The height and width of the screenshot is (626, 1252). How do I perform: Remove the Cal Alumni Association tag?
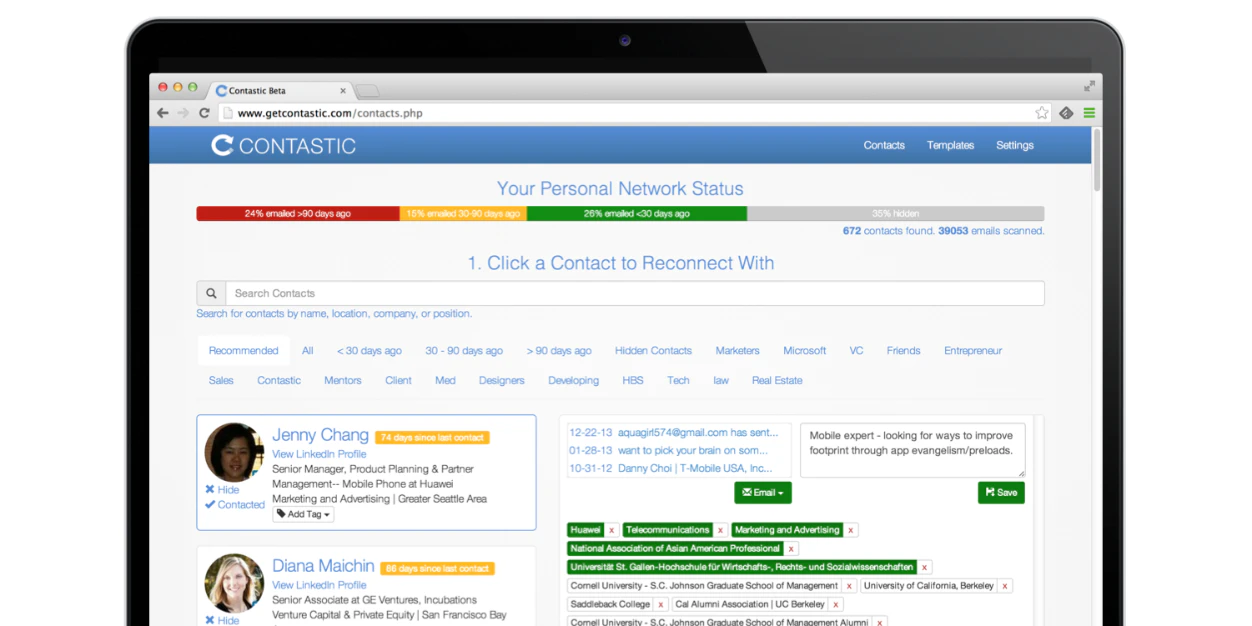836,604
